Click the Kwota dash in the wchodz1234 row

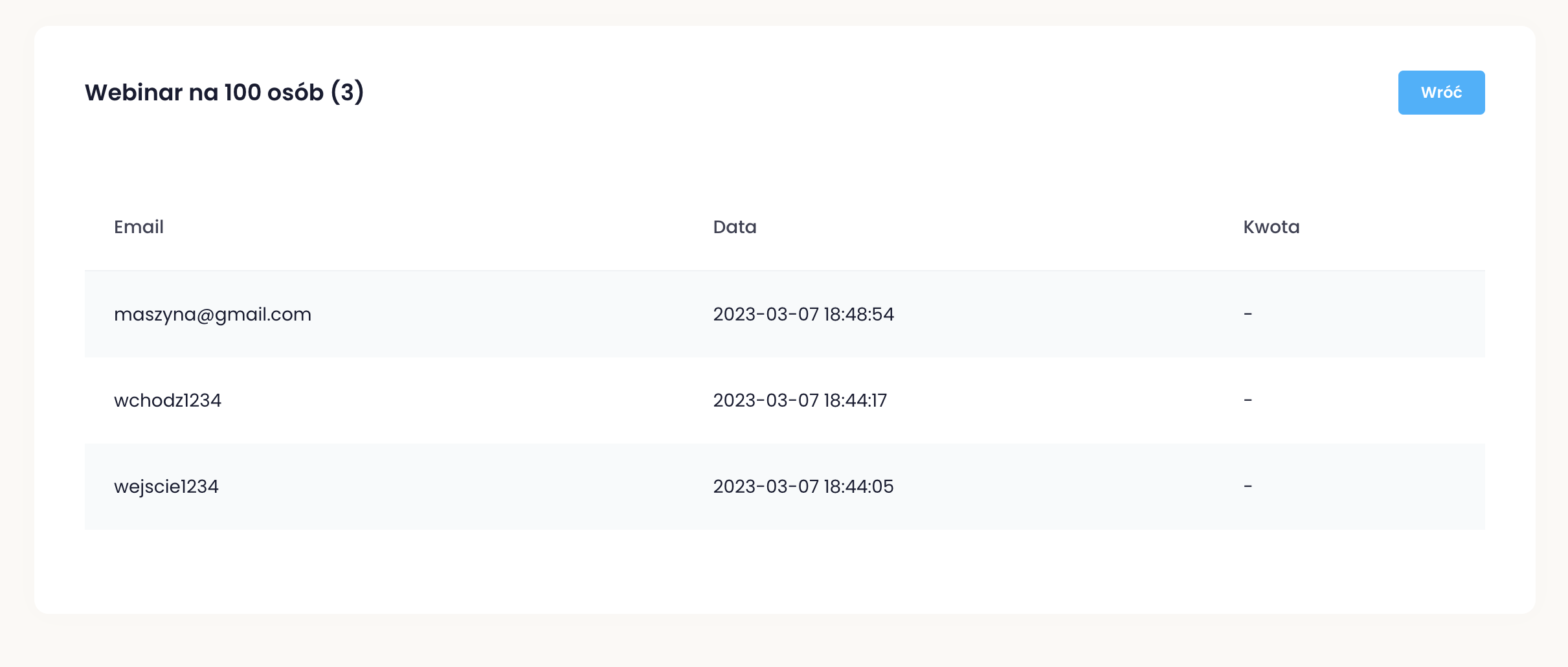tap(1248, 401)
